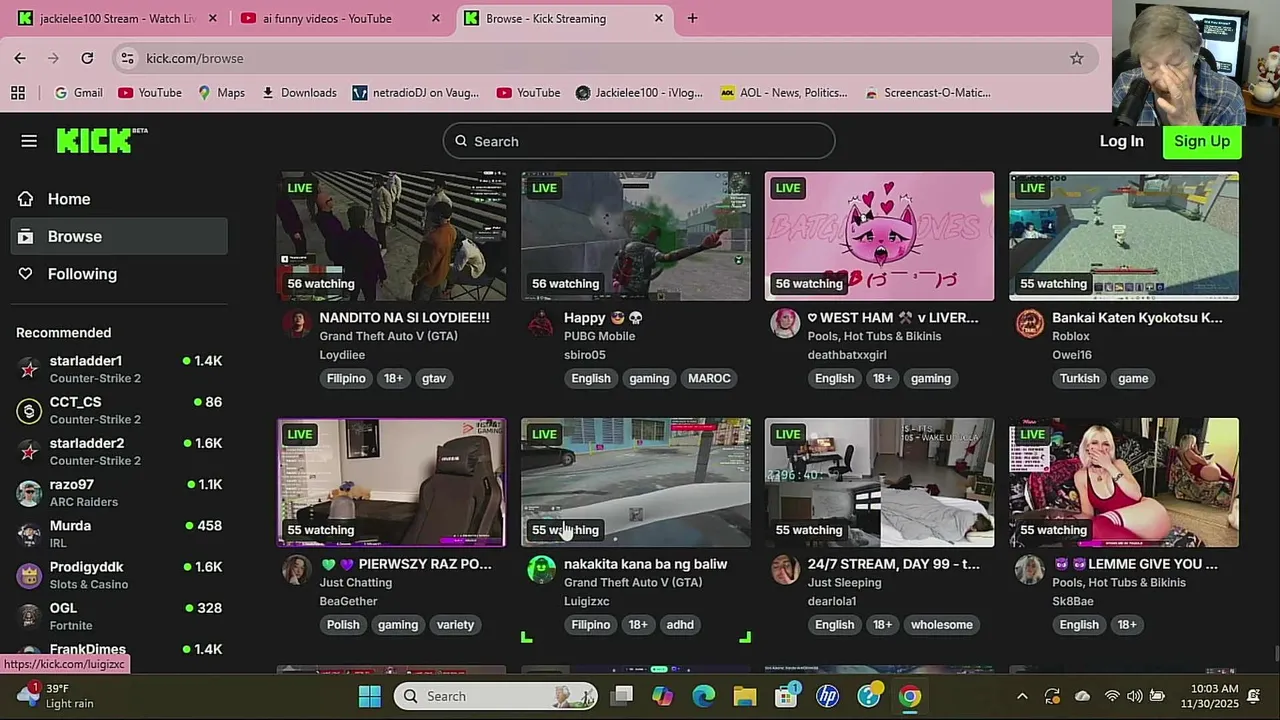Image resolution: width=1280 pixels, height=720 pixels.
Task: Click the wholesome tag under dearlola1
Action: (941, 625)
